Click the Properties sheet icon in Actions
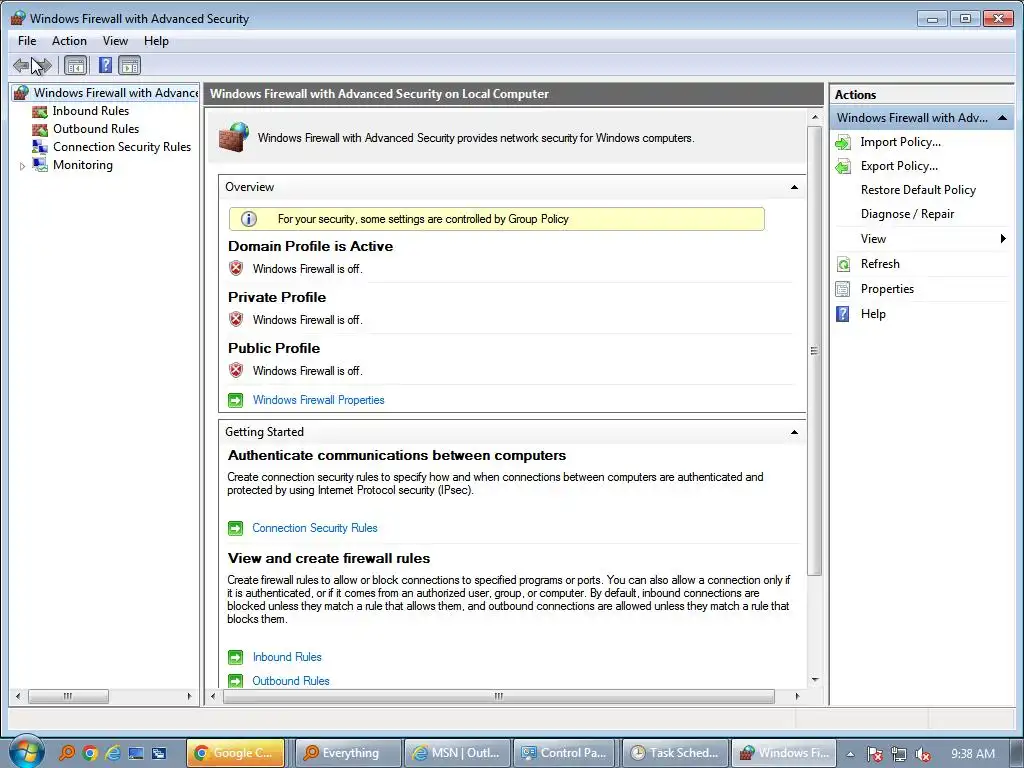Image resolution: width=1024 pixels, height=768 pixels. 843,289
